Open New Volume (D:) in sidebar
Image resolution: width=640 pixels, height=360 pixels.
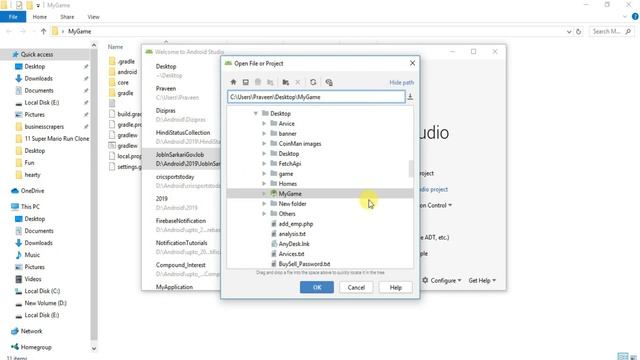(45, 303)
